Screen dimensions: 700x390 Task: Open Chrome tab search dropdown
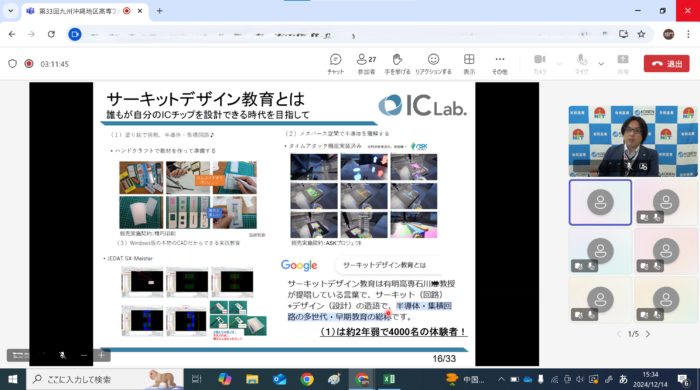click(10, 11)
